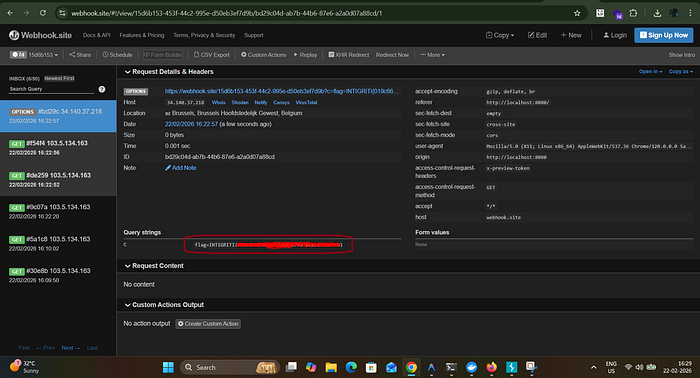This screenshot has width=700, height=378.
Task: Open browser downloads icon
Action: pos(657,13)
